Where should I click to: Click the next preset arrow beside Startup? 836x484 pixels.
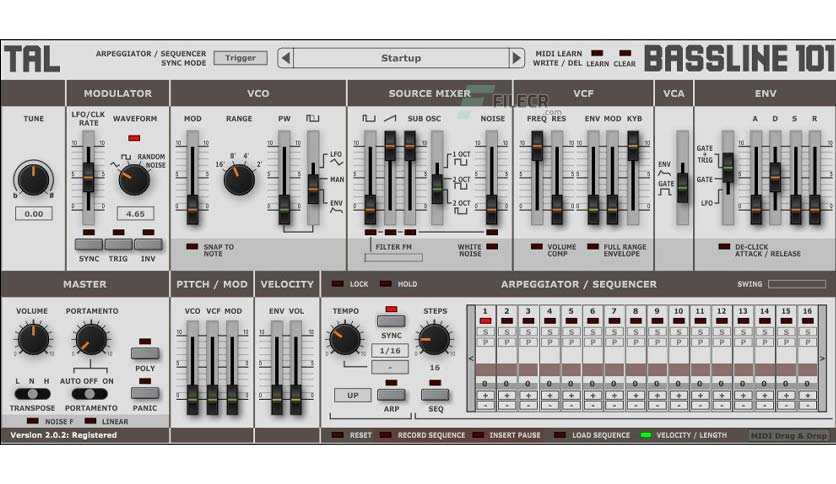[516, 58]
